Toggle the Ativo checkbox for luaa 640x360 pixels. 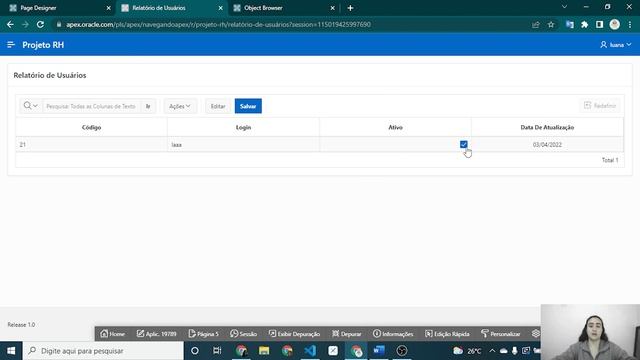pos(463,144)
